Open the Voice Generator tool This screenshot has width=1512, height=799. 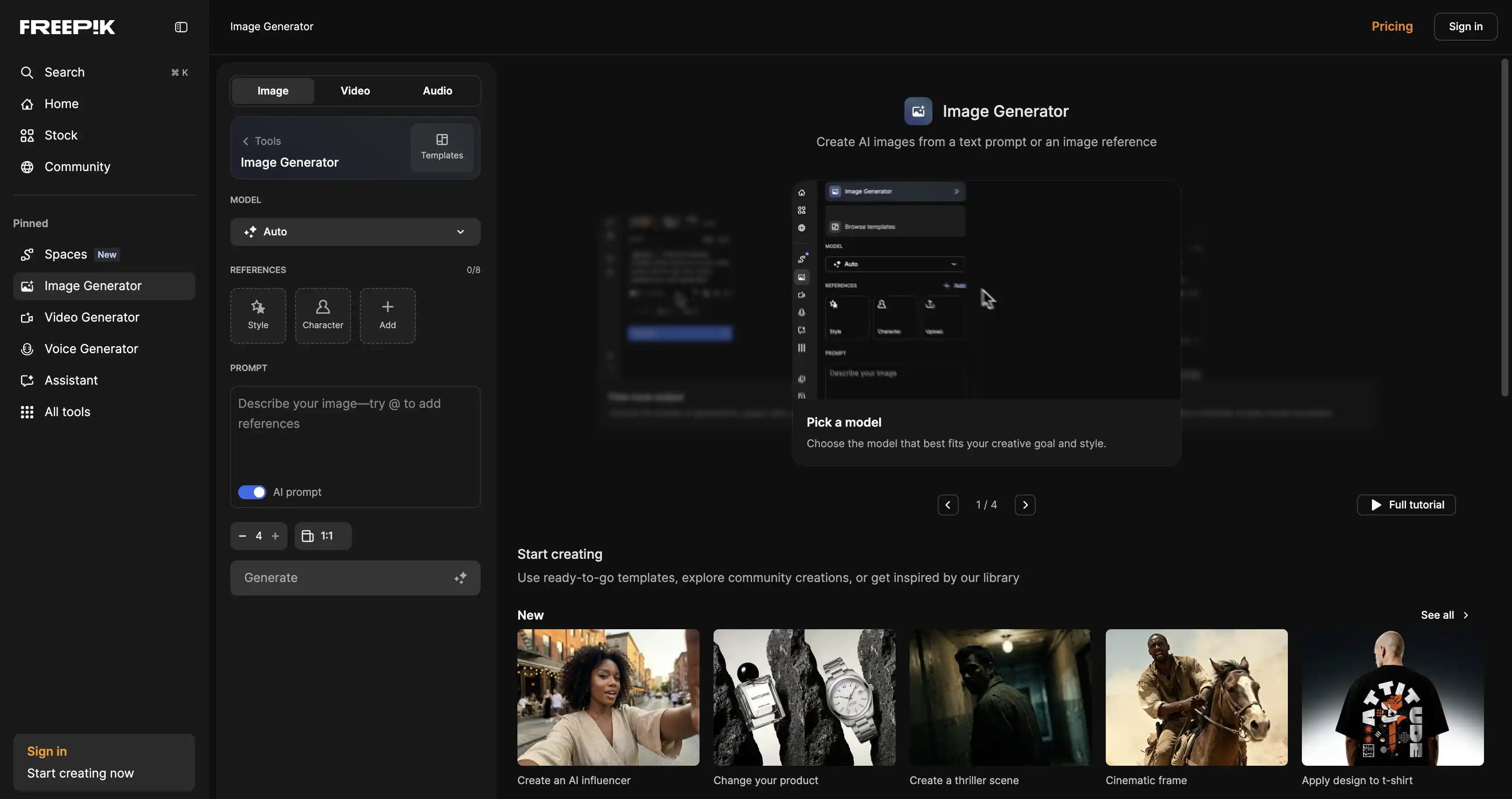click(x=91, y=349)
